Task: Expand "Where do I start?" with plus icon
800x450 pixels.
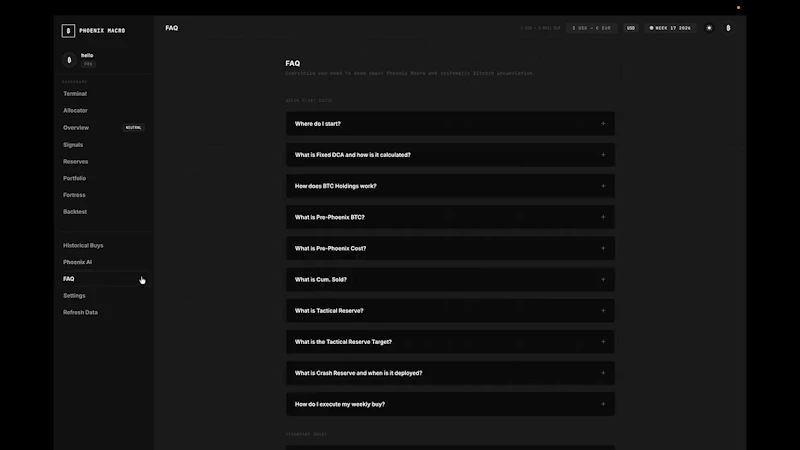Action: coord(603,123)
